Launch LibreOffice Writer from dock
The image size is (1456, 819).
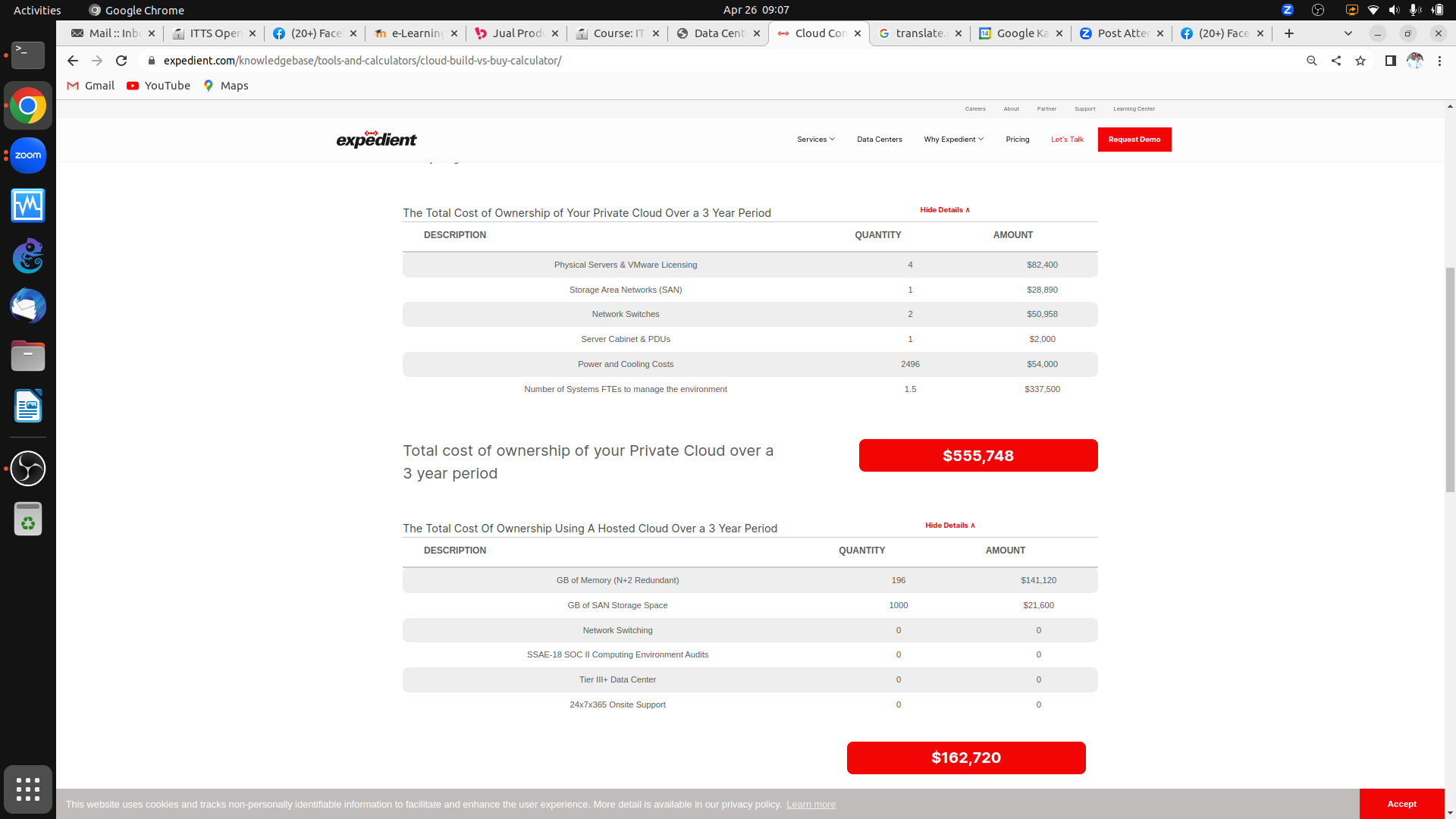[x=28, y=406]
